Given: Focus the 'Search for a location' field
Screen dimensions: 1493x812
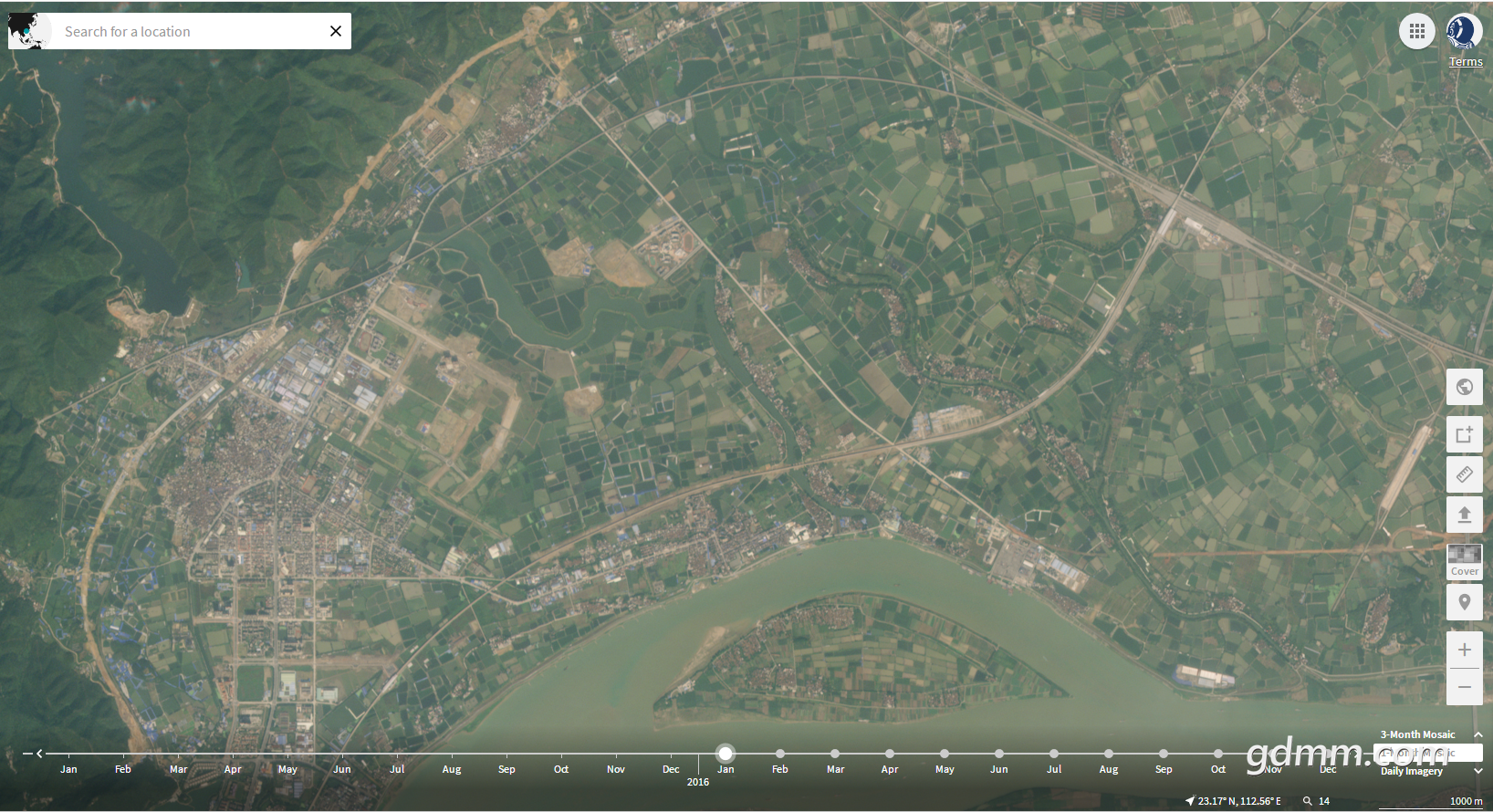Looking at the screenshot, I should pyautogui.click(x=187, y=31).
